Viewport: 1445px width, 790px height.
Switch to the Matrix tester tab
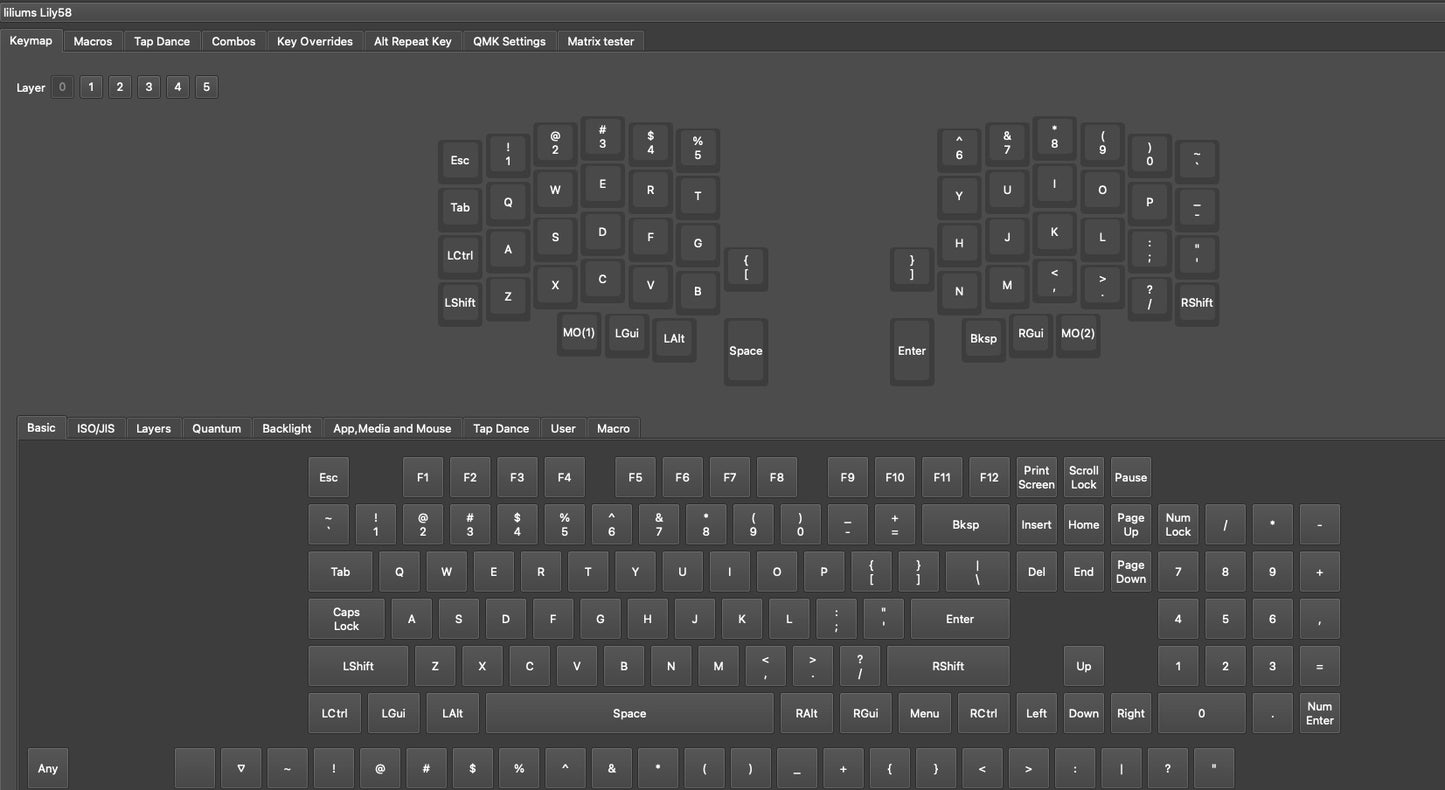601,41
